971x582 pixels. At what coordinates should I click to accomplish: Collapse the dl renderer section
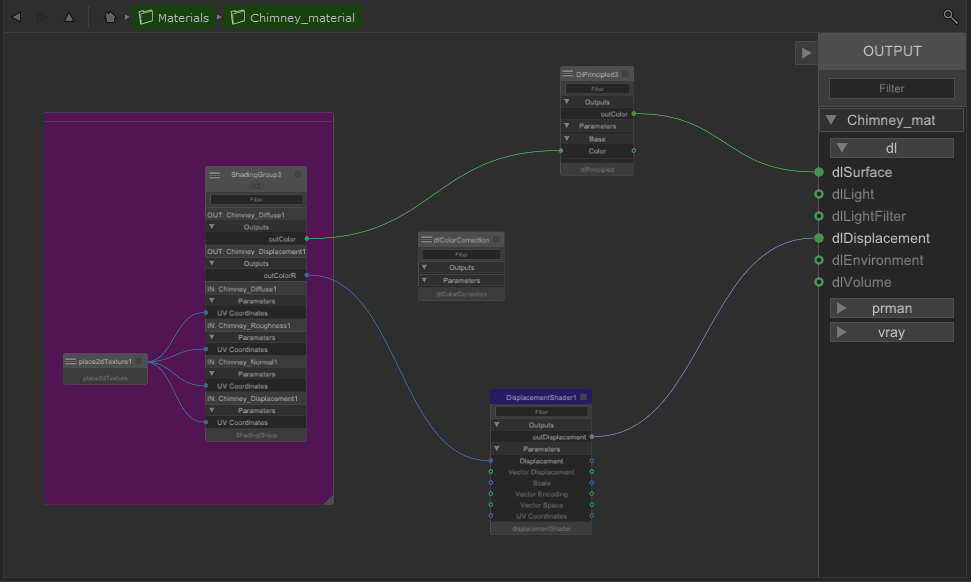point(842,148)
